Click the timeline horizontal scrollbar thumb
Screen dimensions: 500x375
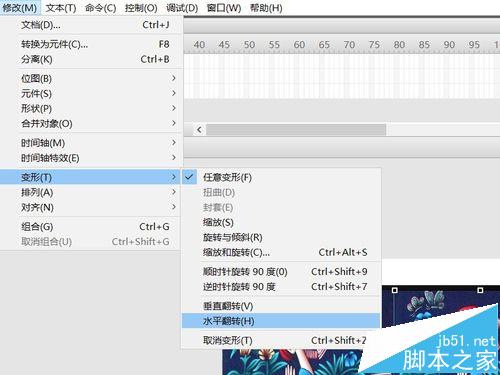[x=296, y=129]
